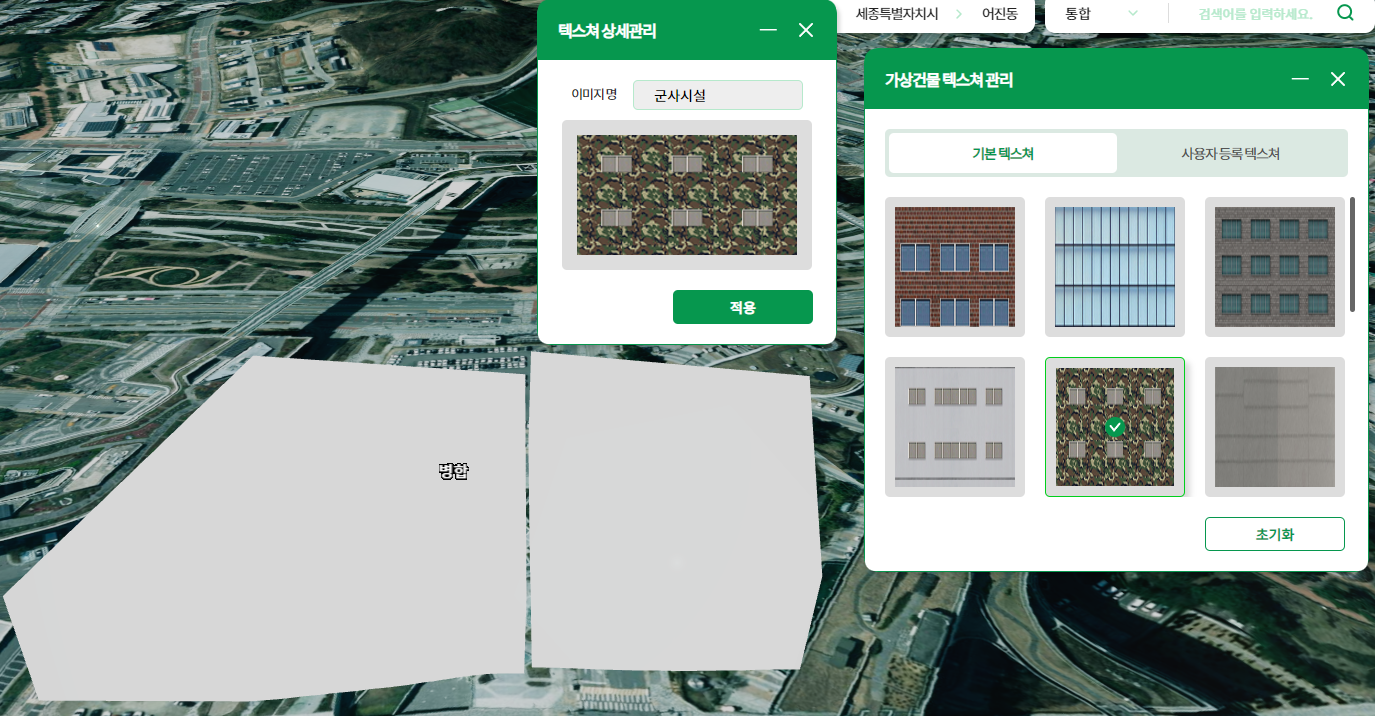Click the 가상건물 텍스쳐 관리 panel title
Image resolution: width=1375 pixels, height=716 pixels.
[x=949, y=80]
